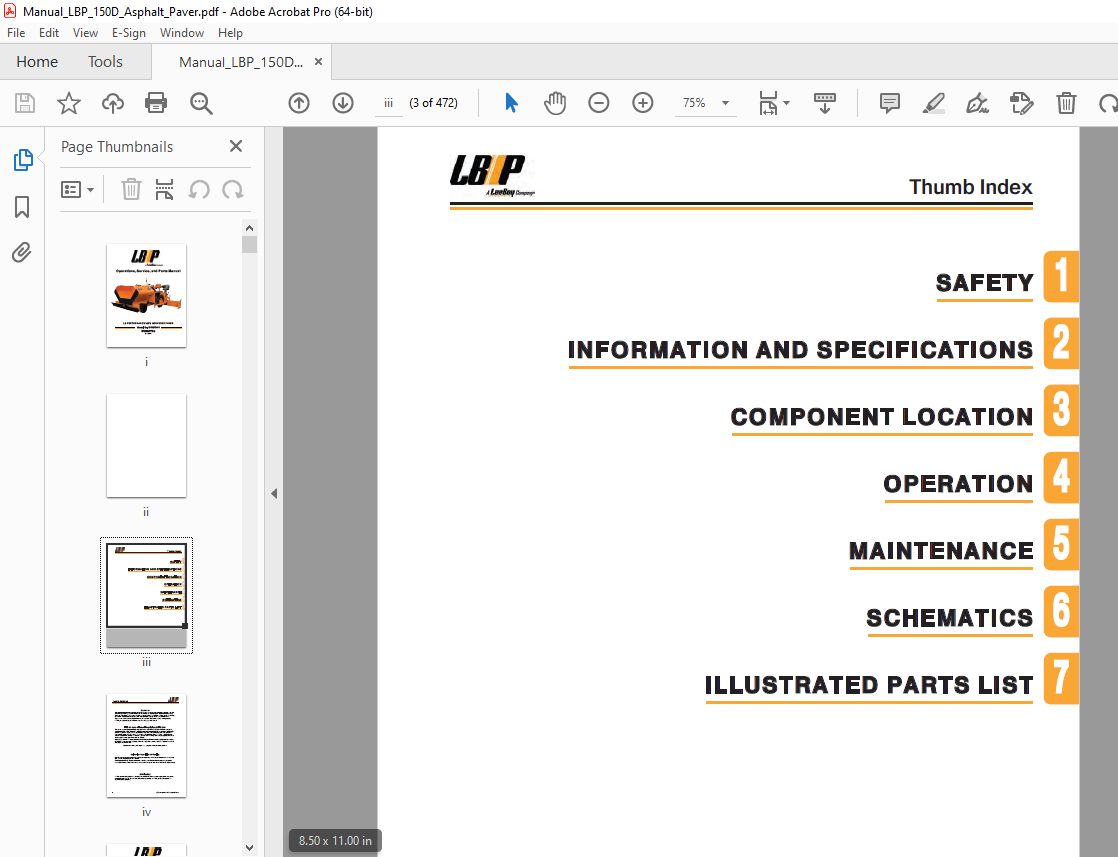Click the page size label 8.50 x 11.00 in

tap(335, 841)
